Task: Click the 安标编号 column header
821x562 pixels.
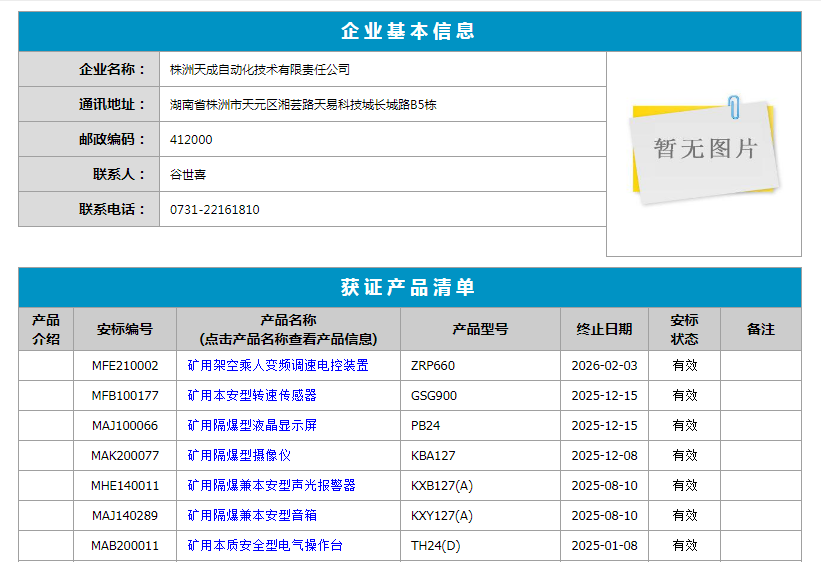Action: [x=125, y=329]
